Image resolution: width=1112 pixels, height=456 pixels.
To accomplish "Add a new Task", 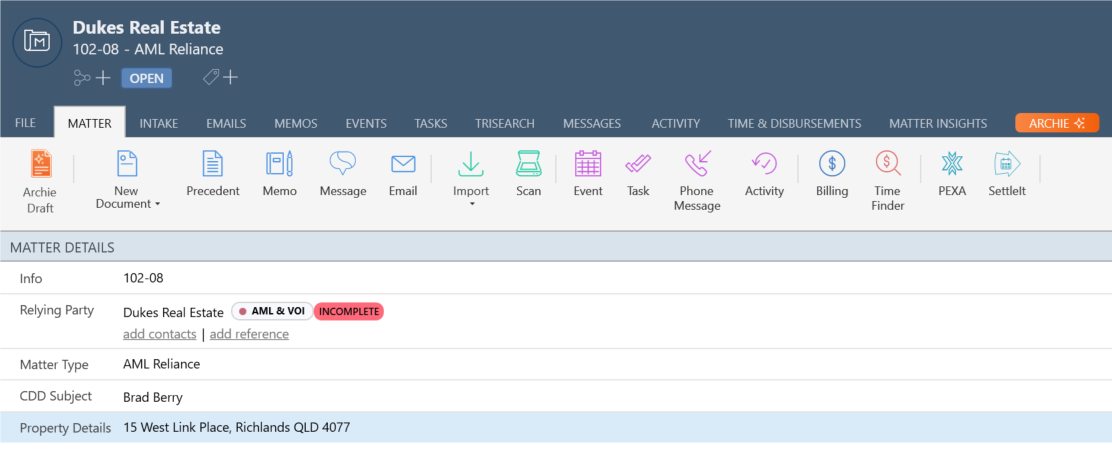I will click(638, 174).
